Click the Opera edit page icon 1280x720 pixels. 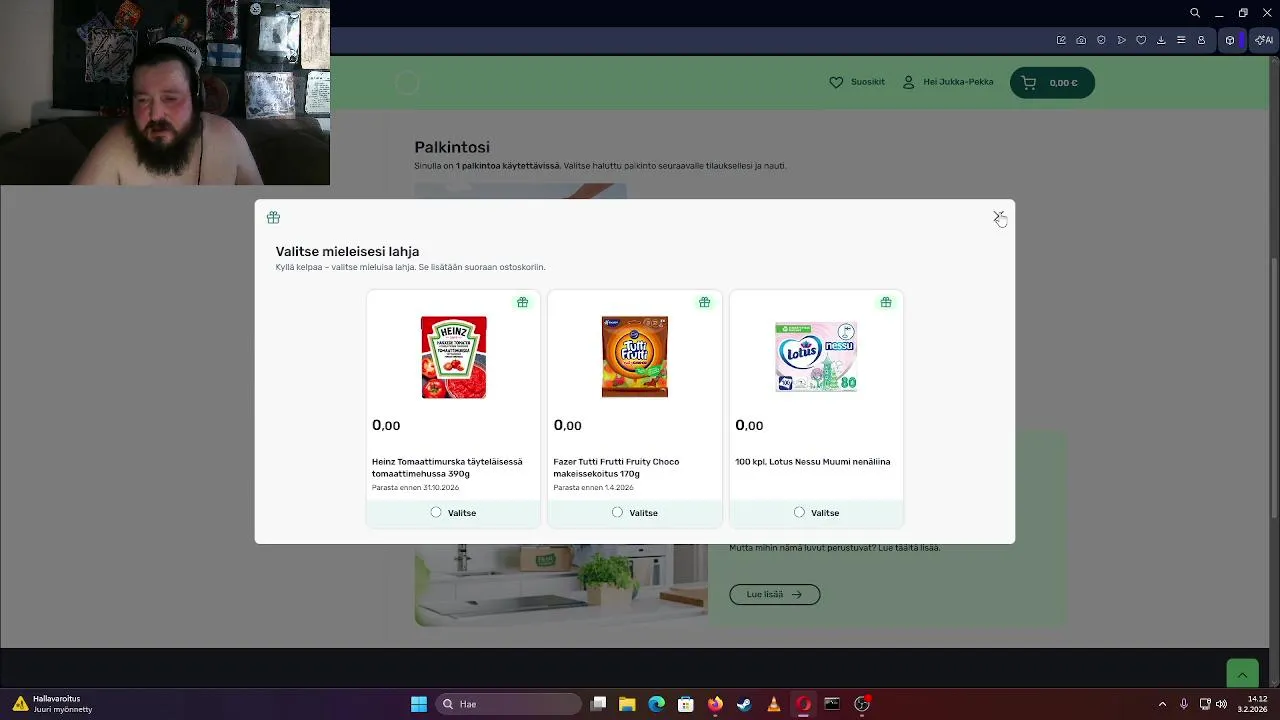tap(1061, 40)
